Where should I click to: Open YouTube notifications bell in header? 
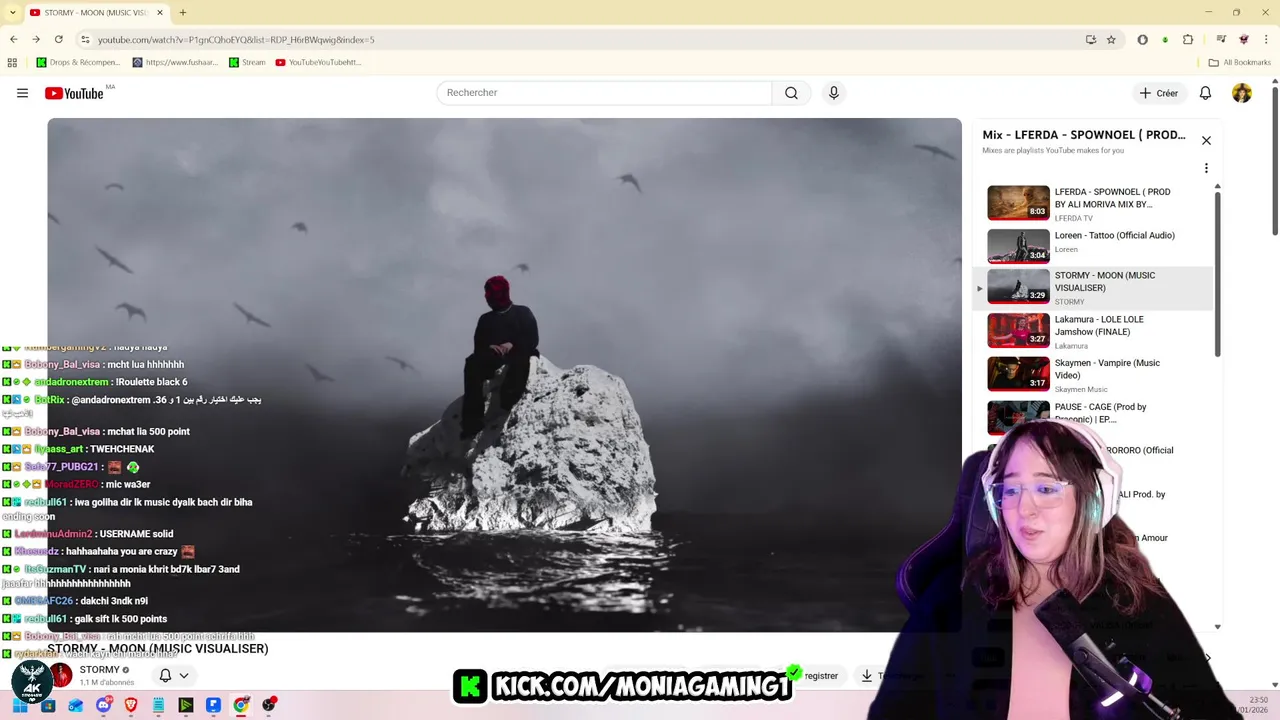pyautogui.click(x=1205, y=93)
